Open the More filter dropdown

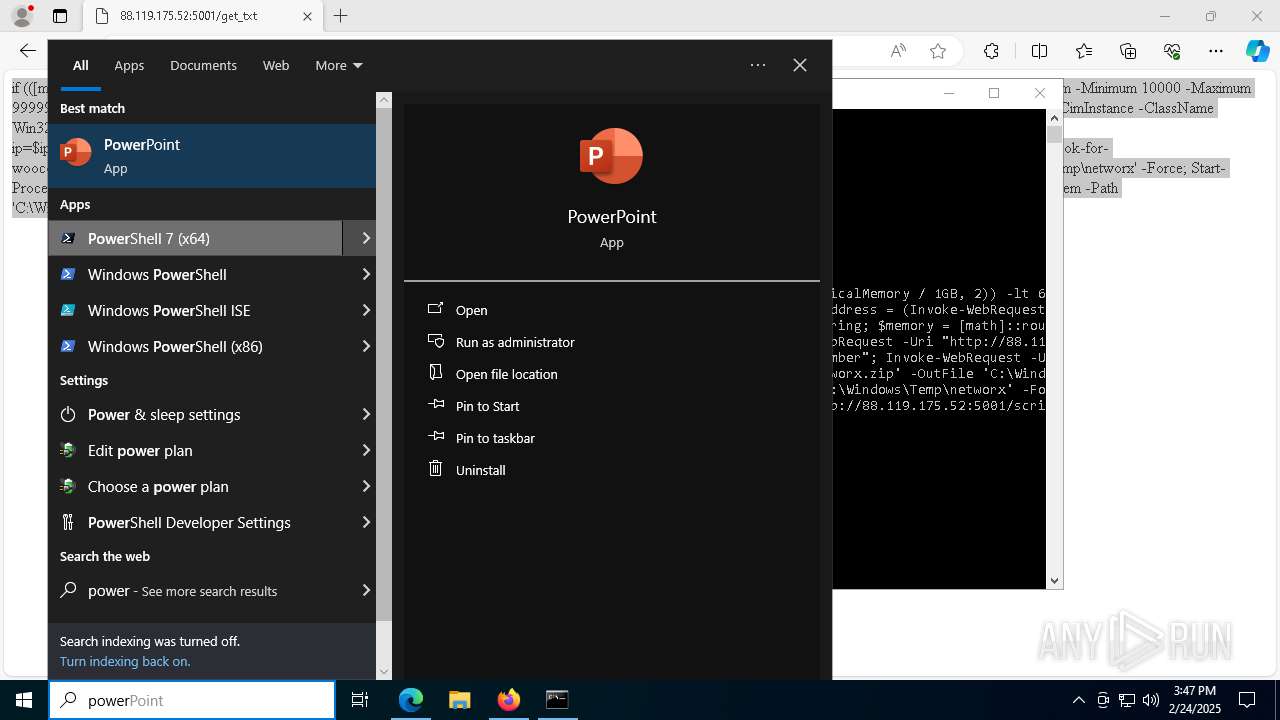(338, 65)
